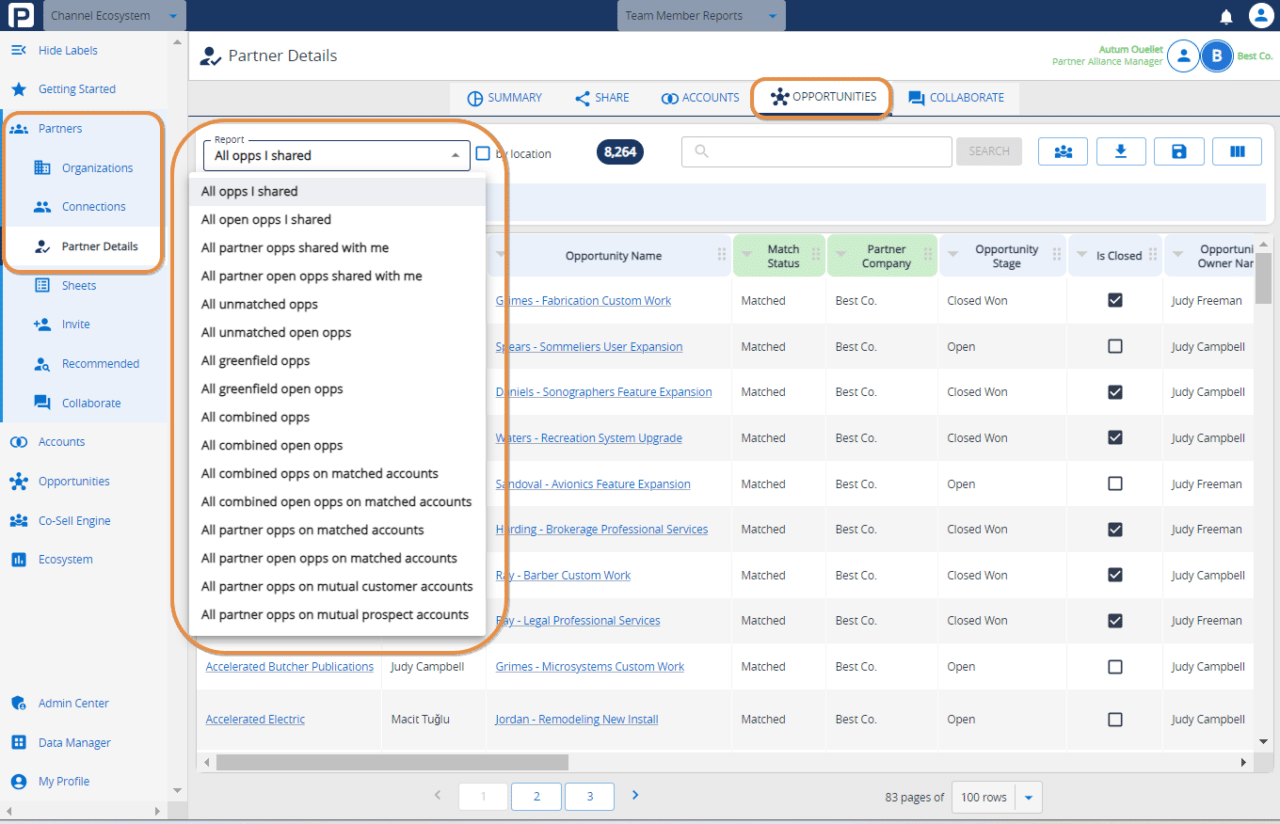Go to page 3 of results
1280x824 pixels.
589,796
